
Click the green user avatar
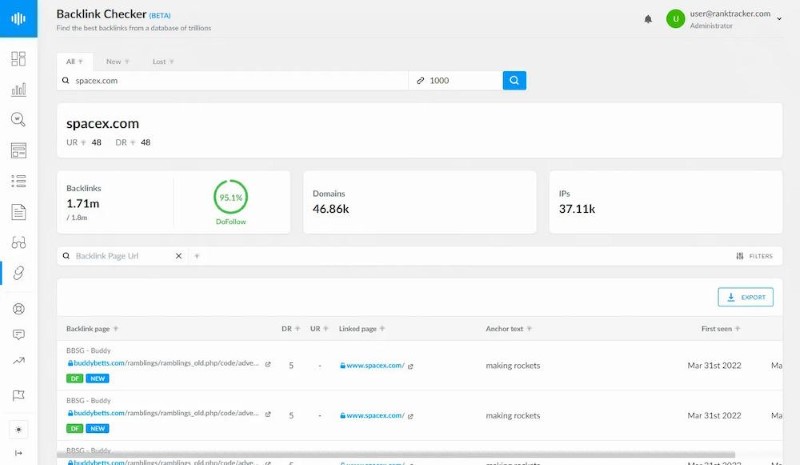[x=676, y=19]
